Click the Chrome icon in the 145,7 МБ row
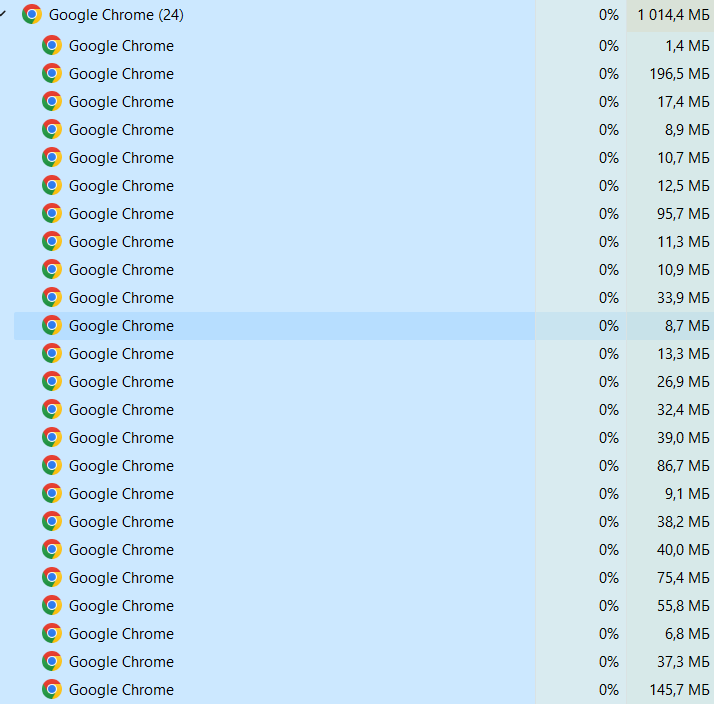Viewport: 714px width, 704px height. pos(52,689)
